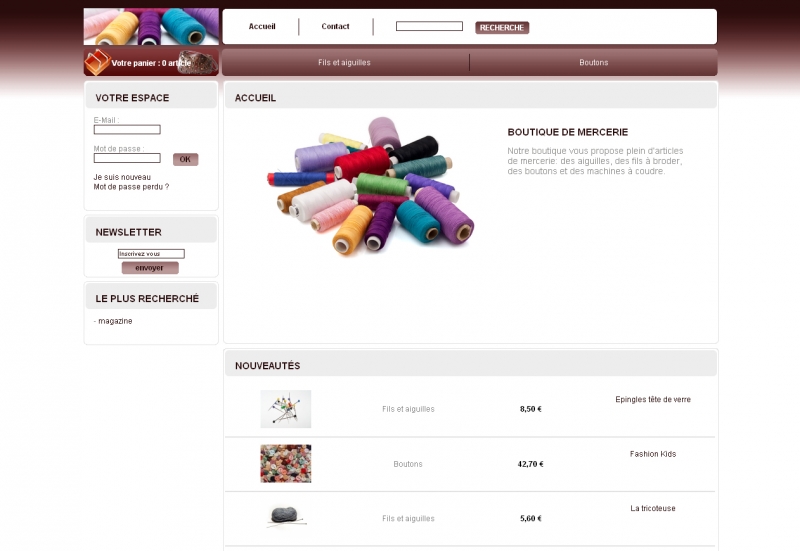
Task: Select the Boutons category tab
Action: tap(593, 62)
